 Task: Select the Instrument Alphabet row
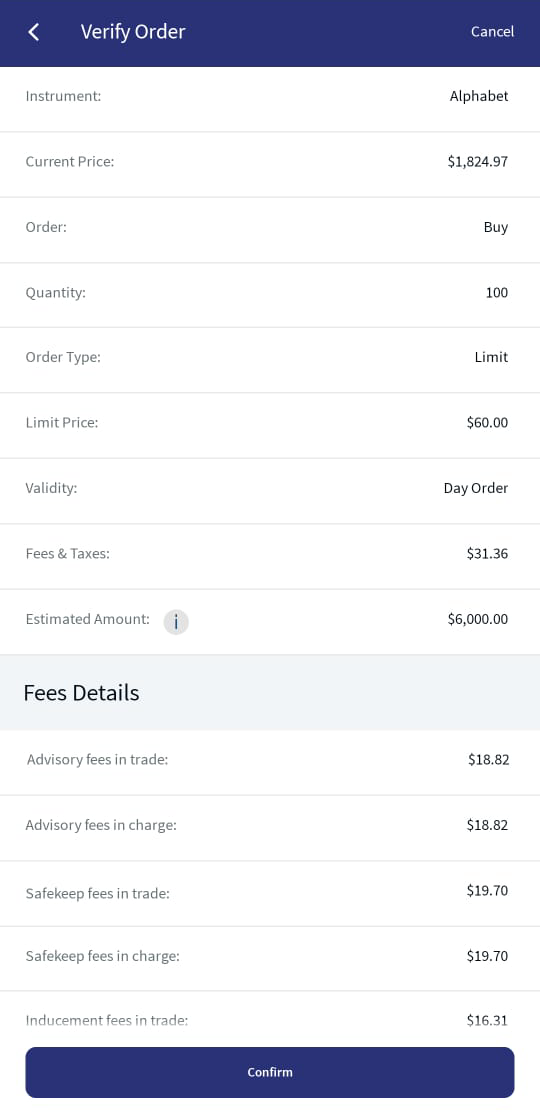(x=270, y=99)
